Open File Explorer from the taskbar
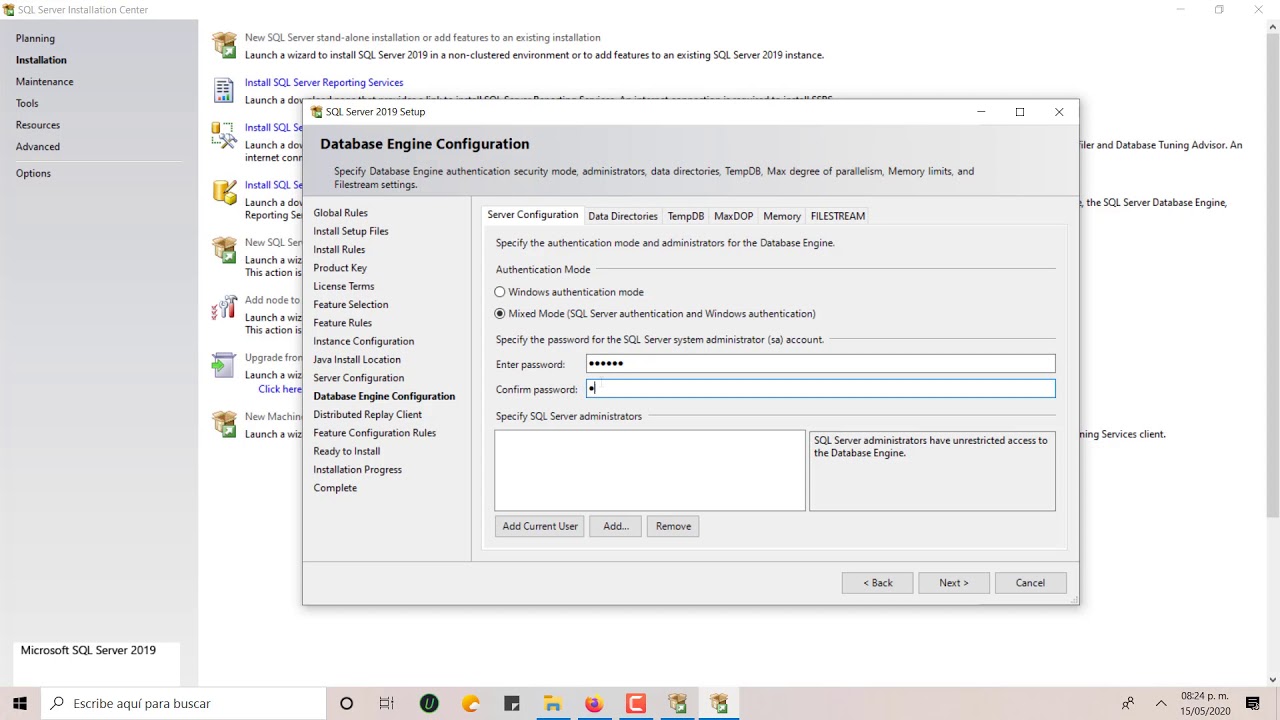The image size is (1280, 720). point(552,703)
